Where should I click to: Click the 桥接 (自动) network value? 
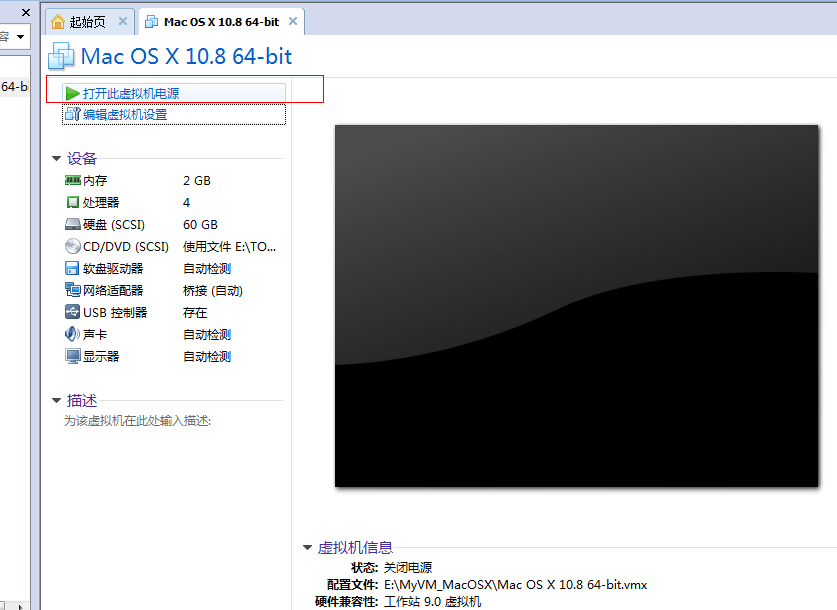(x=212, y=290)
